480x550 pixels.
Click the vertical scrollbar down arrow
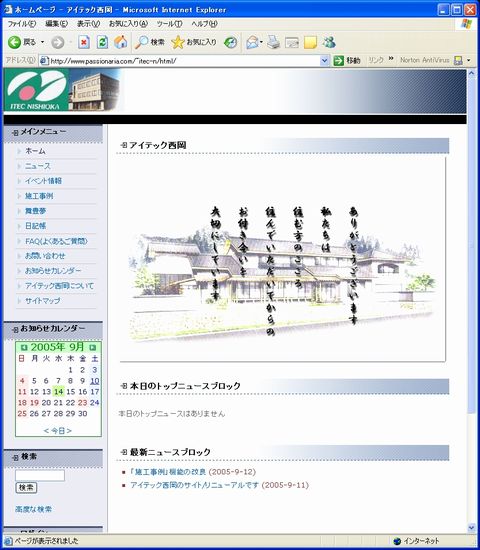coord(471,528)
